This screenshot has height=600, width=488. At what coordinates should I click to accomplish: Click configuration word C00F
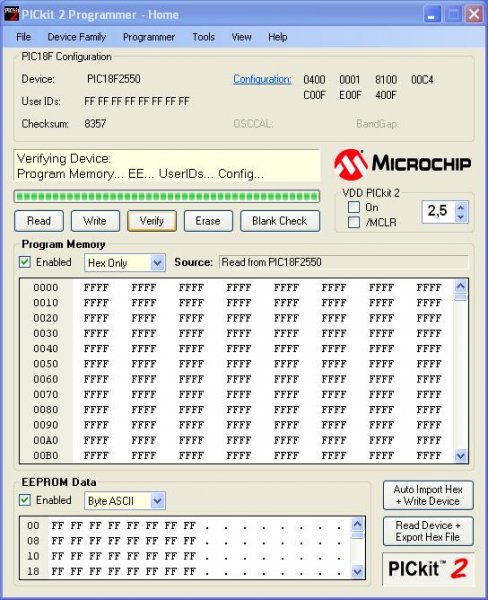[314, 95]
